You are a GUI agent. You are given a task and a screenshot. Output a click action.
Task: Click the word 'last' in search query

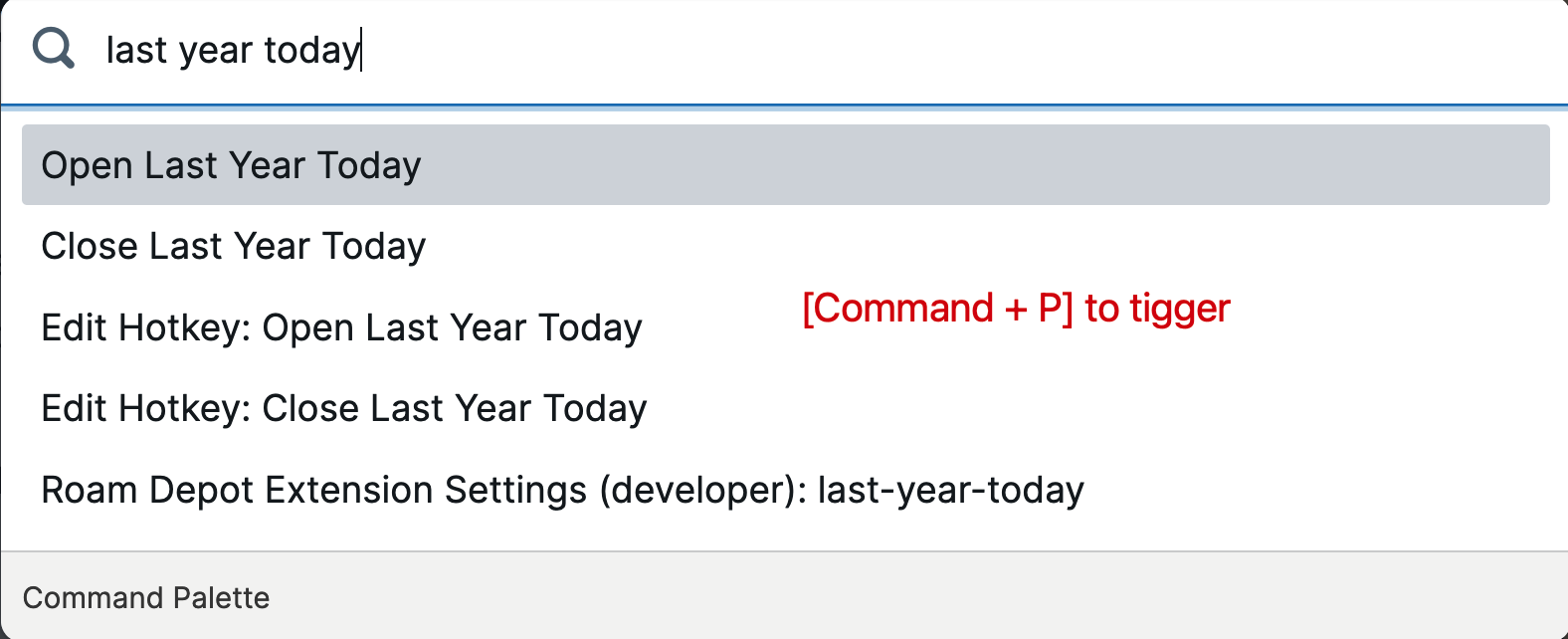coord(136,50)
